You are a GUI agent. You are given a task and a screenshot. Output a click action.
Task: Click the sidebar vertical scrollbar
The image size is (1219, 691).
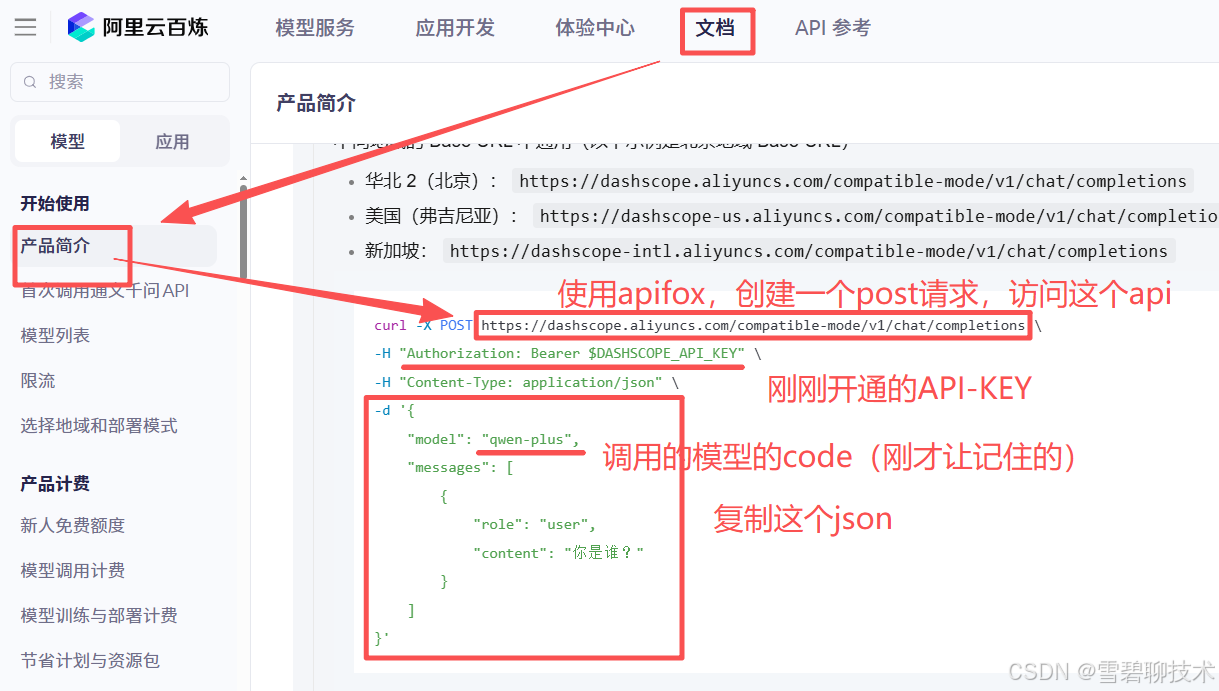(243, 232)
